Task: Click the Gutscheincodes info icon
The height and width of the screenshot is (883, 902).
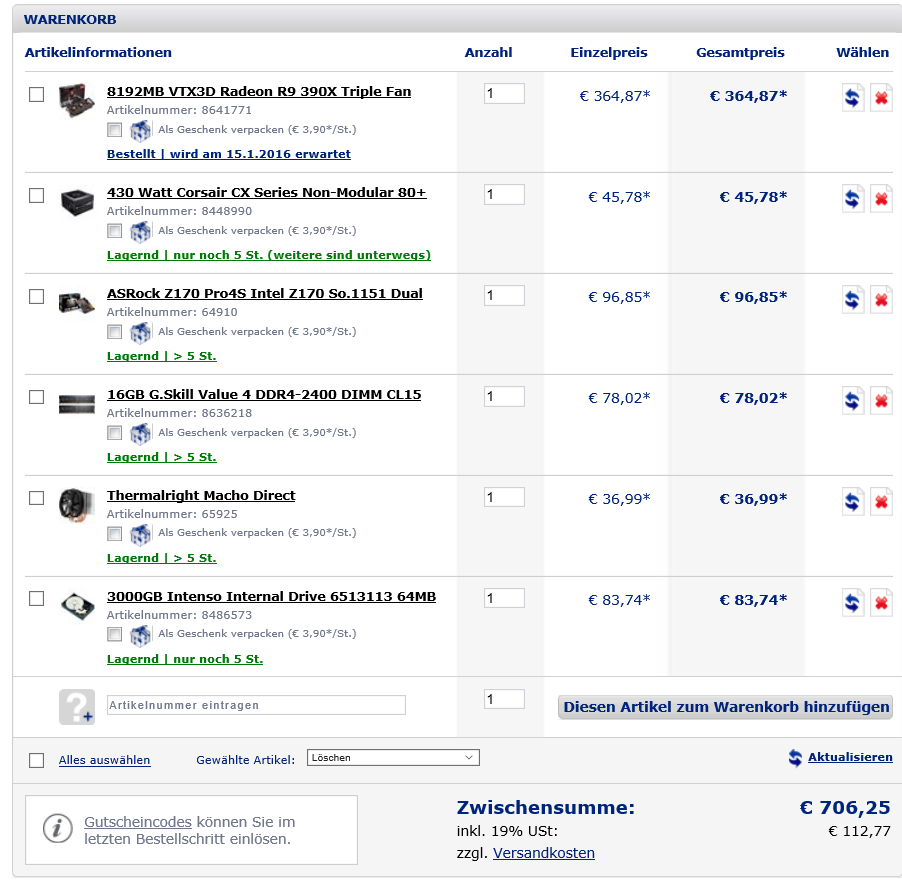Action: click(57, 829)
